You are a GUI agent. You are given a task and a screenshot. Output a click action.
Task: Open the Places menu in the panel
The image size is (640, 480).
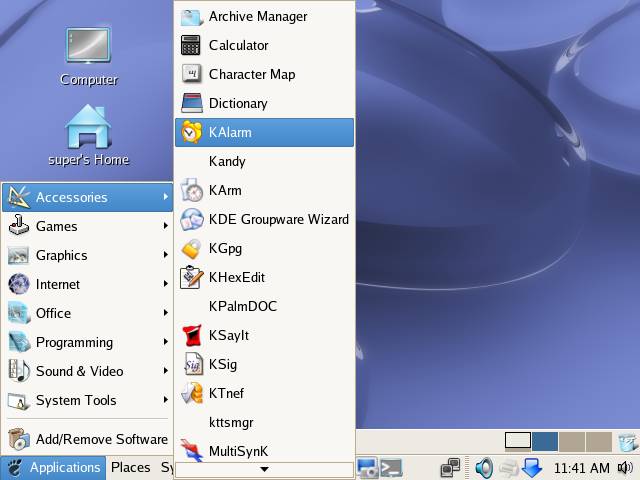coord(130,467)
